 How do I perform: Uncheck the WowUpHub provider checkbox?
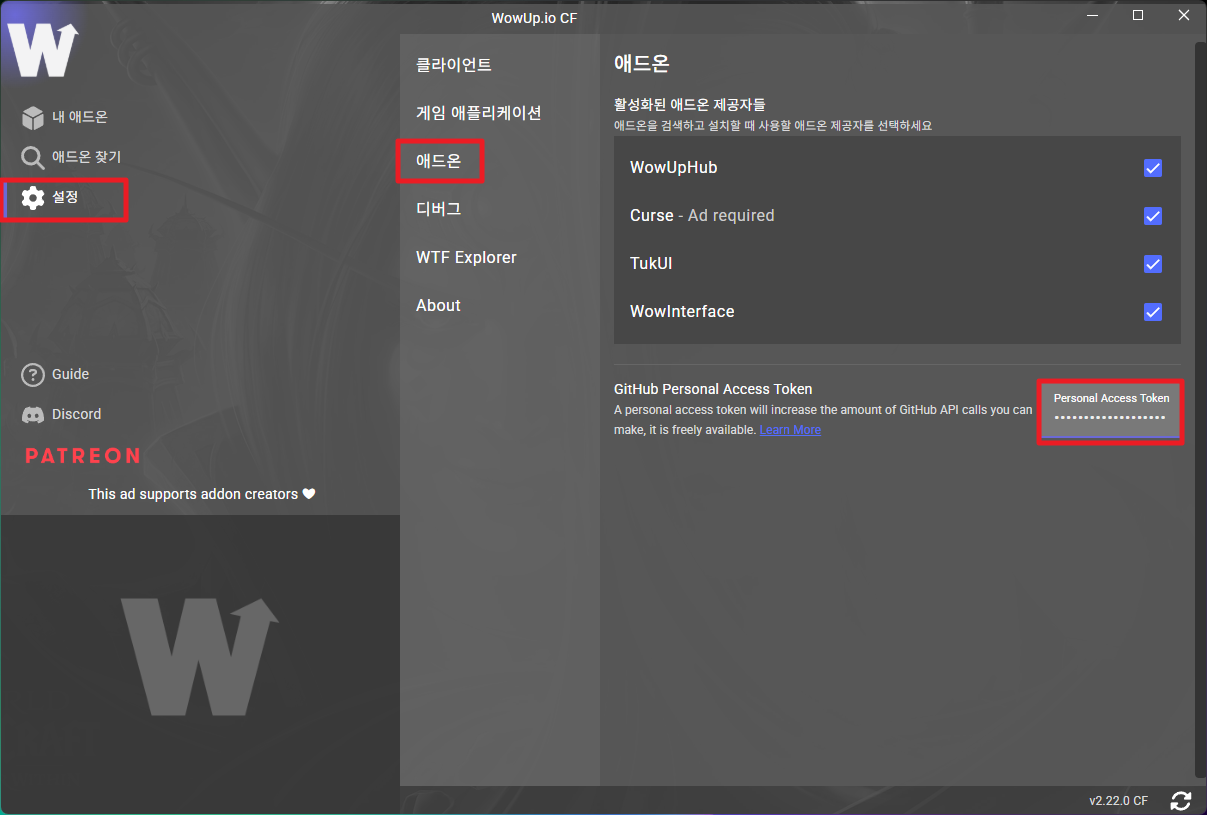(x=1153, y=168)
